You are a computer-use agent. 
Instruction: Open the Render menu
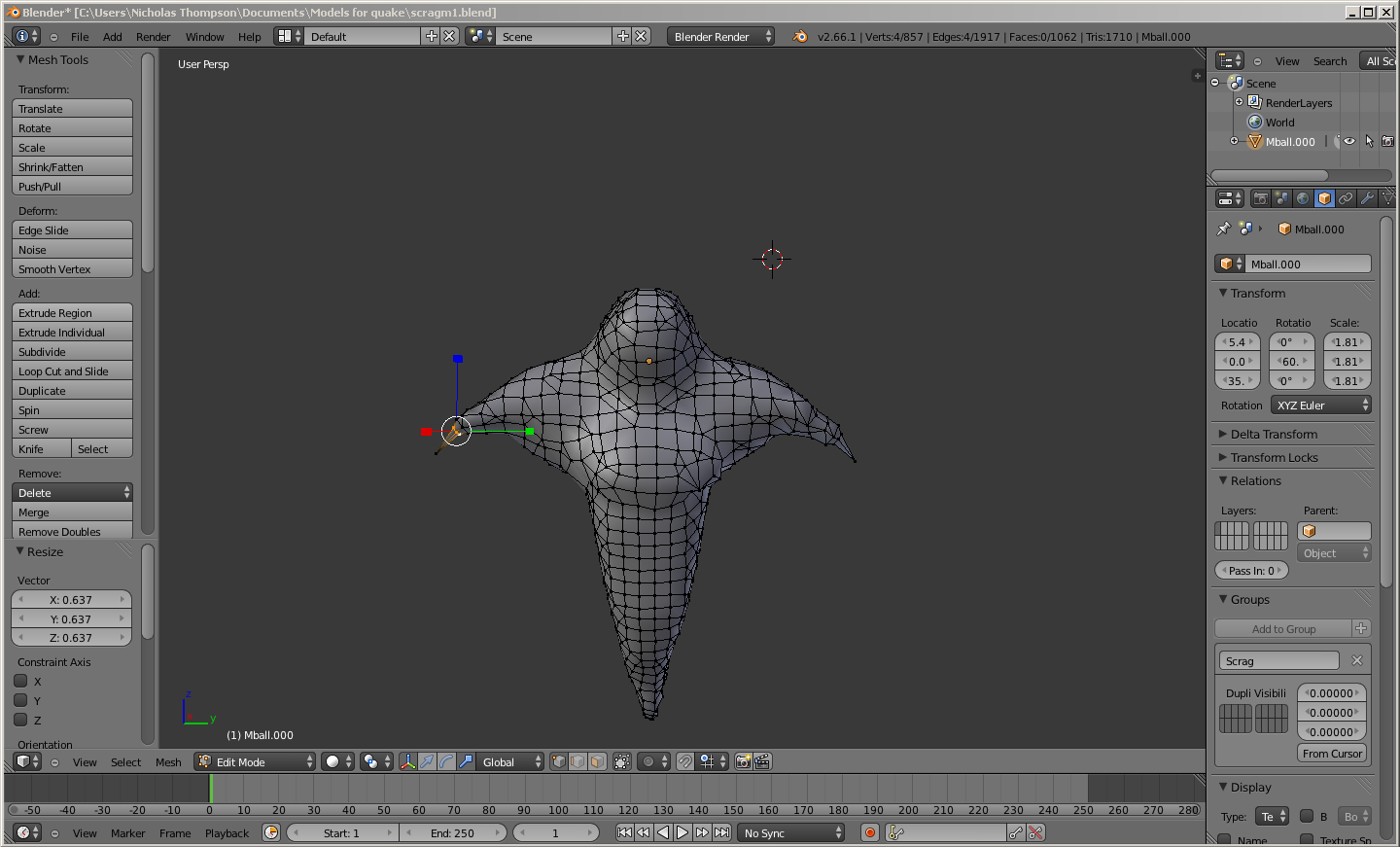(153, 37)
